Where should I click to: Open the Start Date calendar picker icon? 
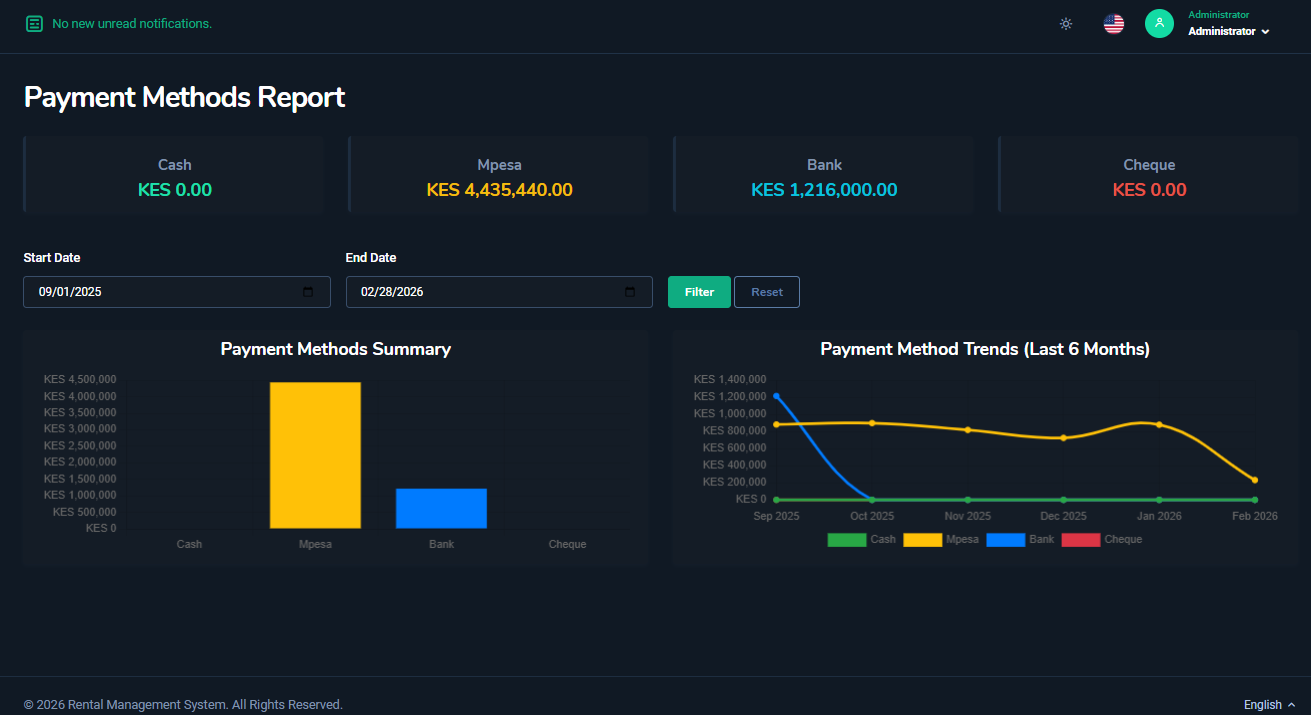click(x=308, y=292)
